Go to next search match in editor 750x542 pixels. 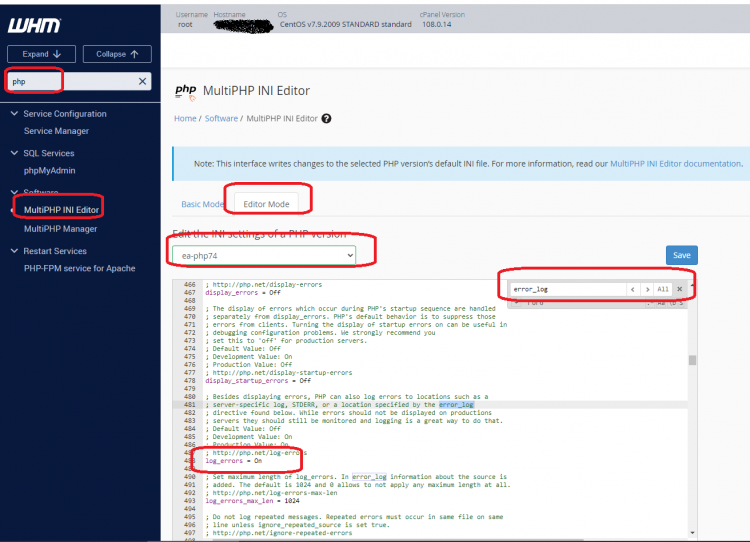pyautogui.click(x=647, y=289)
